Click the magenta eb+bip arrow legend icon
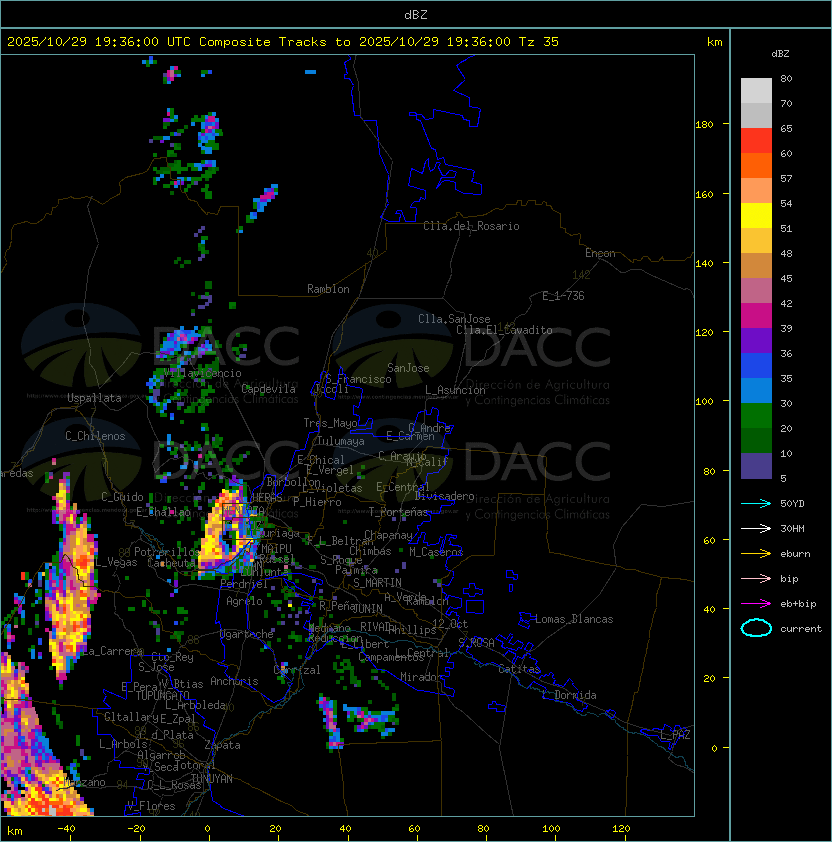The height and width of the screenshot is (842, 832). [756, 604]
